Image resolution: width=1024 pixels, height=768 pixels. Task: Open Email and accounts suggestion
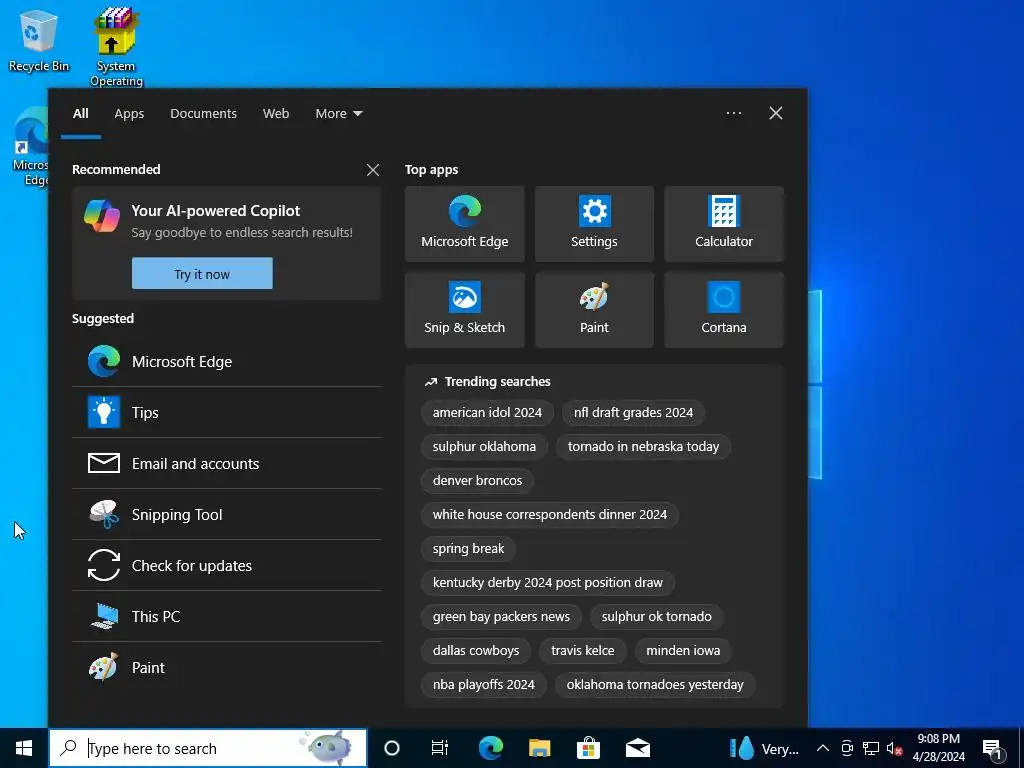(227, 464)
